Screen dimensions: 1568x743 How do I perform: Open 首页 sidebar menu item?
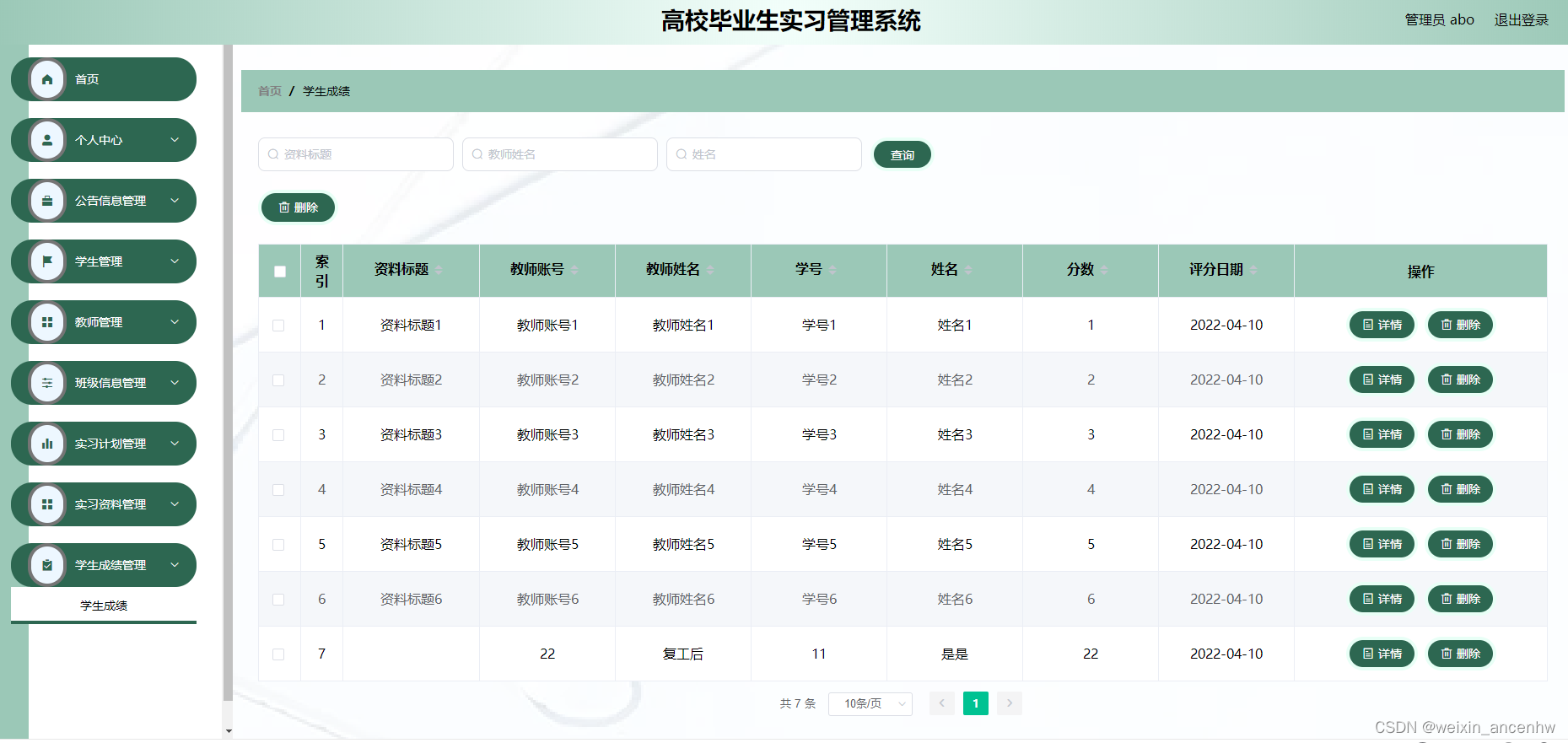pos(104,79)
